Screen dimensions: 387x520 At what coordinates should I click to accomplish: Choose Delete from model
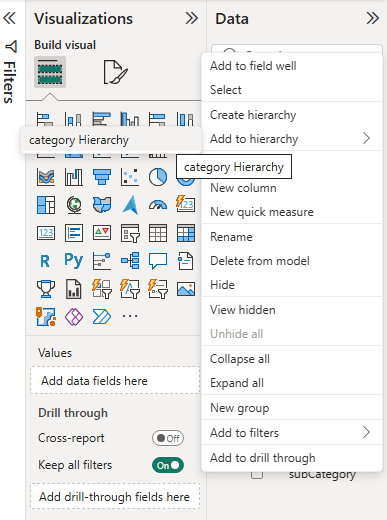(x=292, y=261)
